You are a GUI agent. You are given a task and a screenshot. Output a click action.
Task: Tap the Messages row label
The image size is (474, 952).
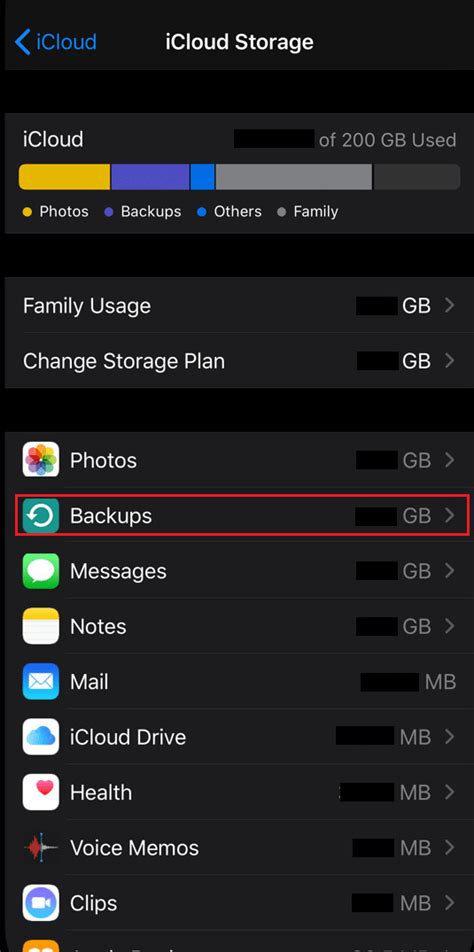pos(118,571)
